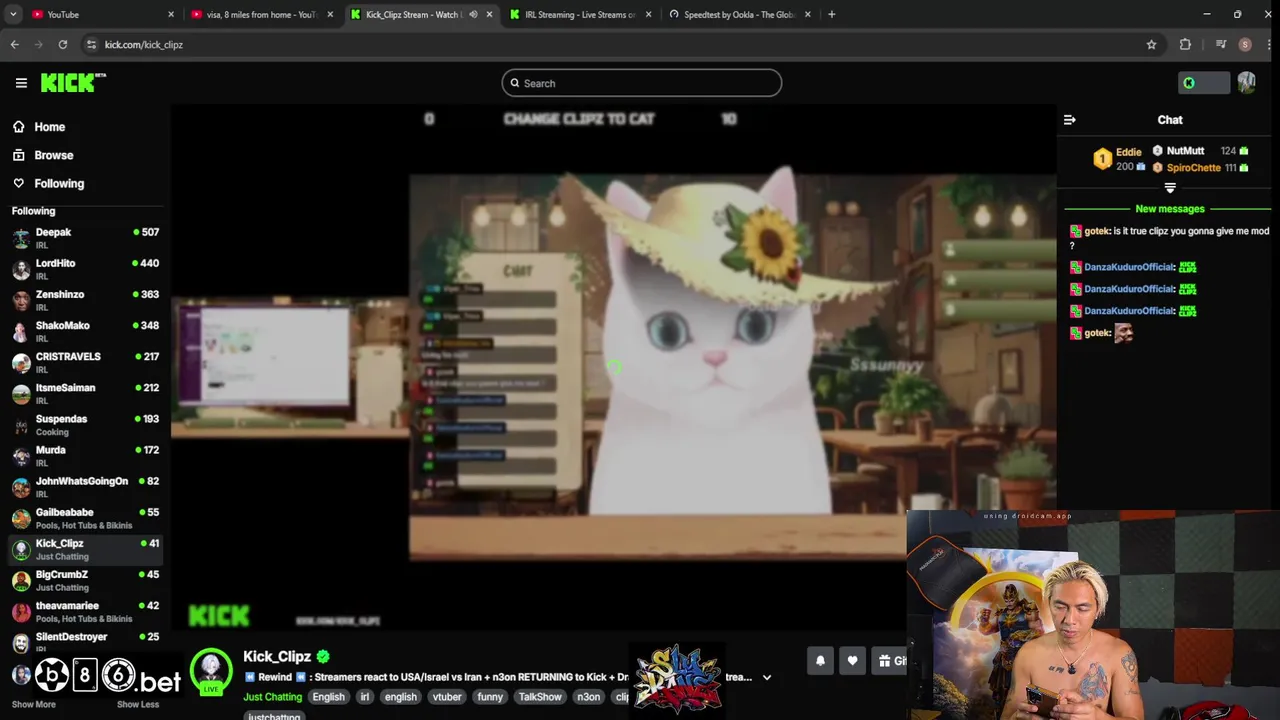Click NutMutt on gift leaderboard
Viewport: 1280px width, 720px height.
tap(1185, 151)
